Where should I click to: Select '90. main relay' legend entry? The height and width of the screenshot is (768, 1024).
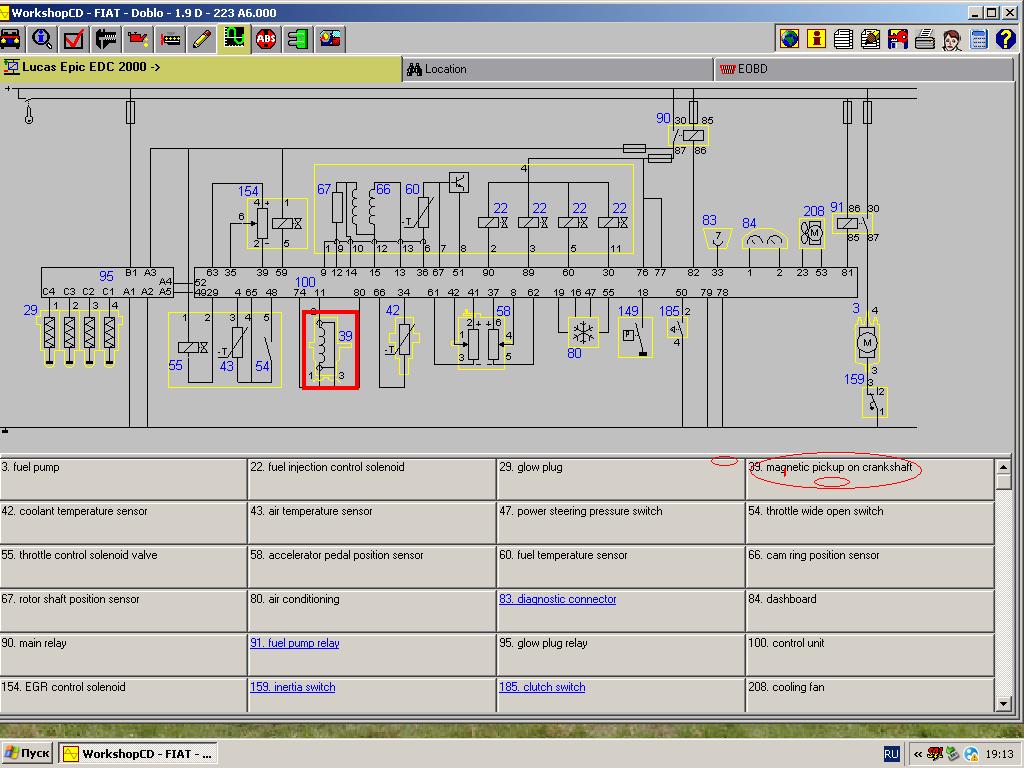tap(123, 654)
